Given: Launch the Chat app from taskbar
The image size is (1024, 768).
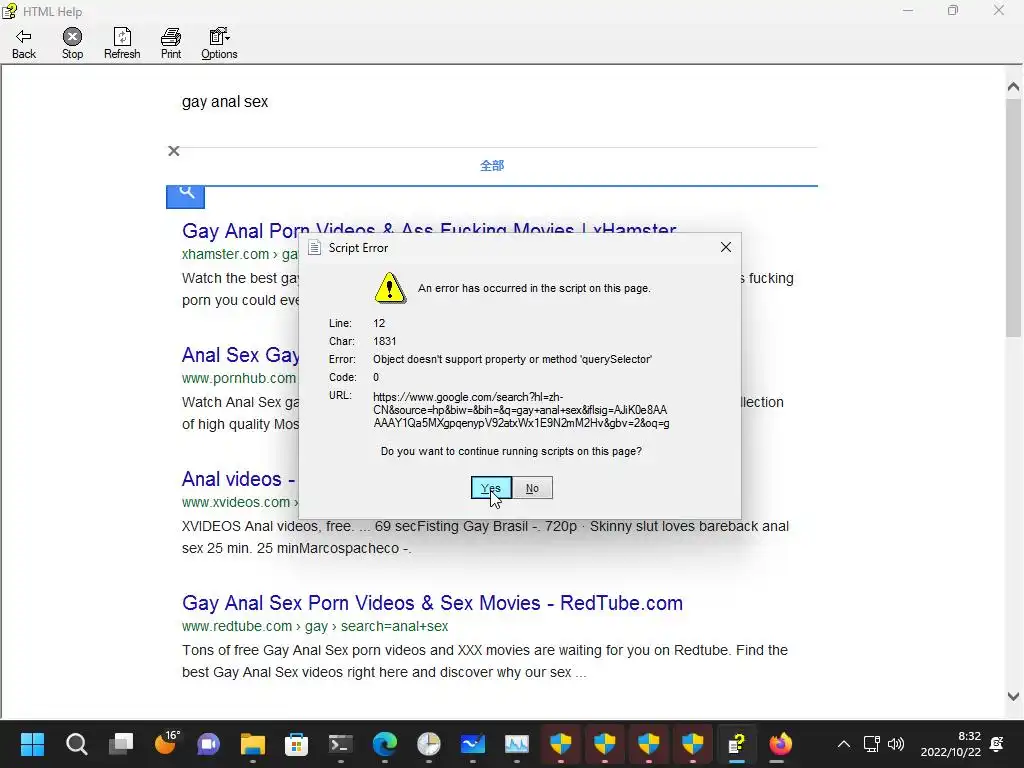Looking at the screenshot, I should click(209, 744).
